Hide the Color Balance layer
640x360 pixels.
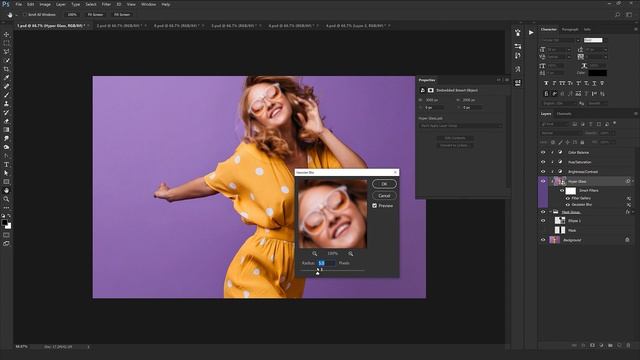point(543,152)
